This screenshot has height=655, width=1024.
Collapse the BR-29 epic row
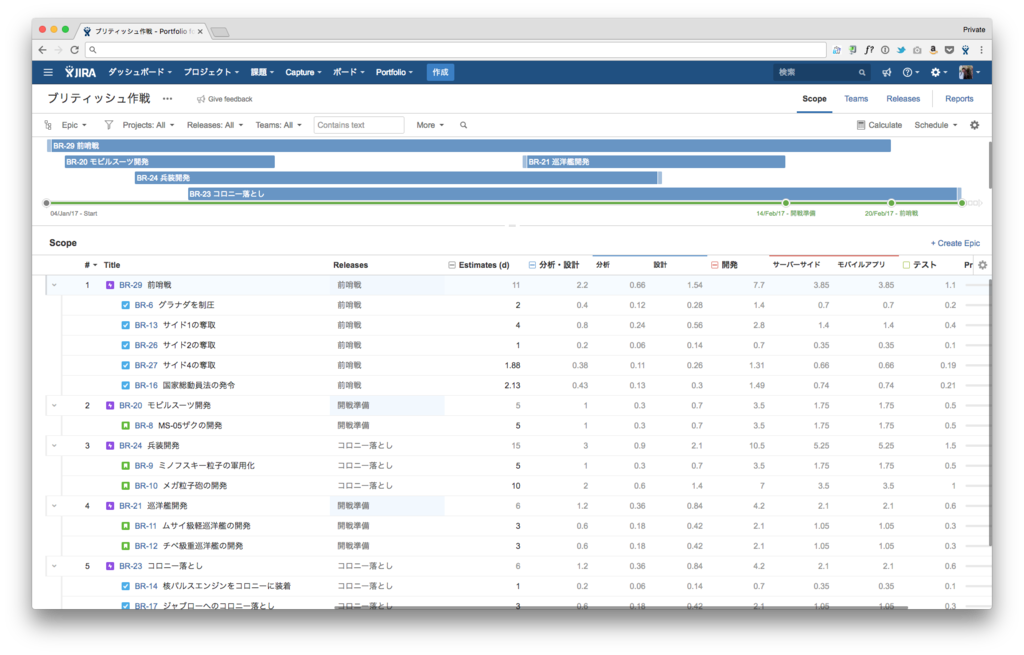[54, 285]
